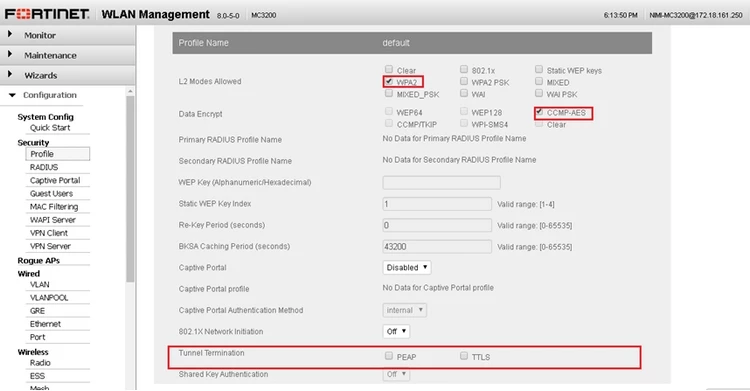
Task: Enable Static WEP keys mode
Action: [x=539, y=69]
